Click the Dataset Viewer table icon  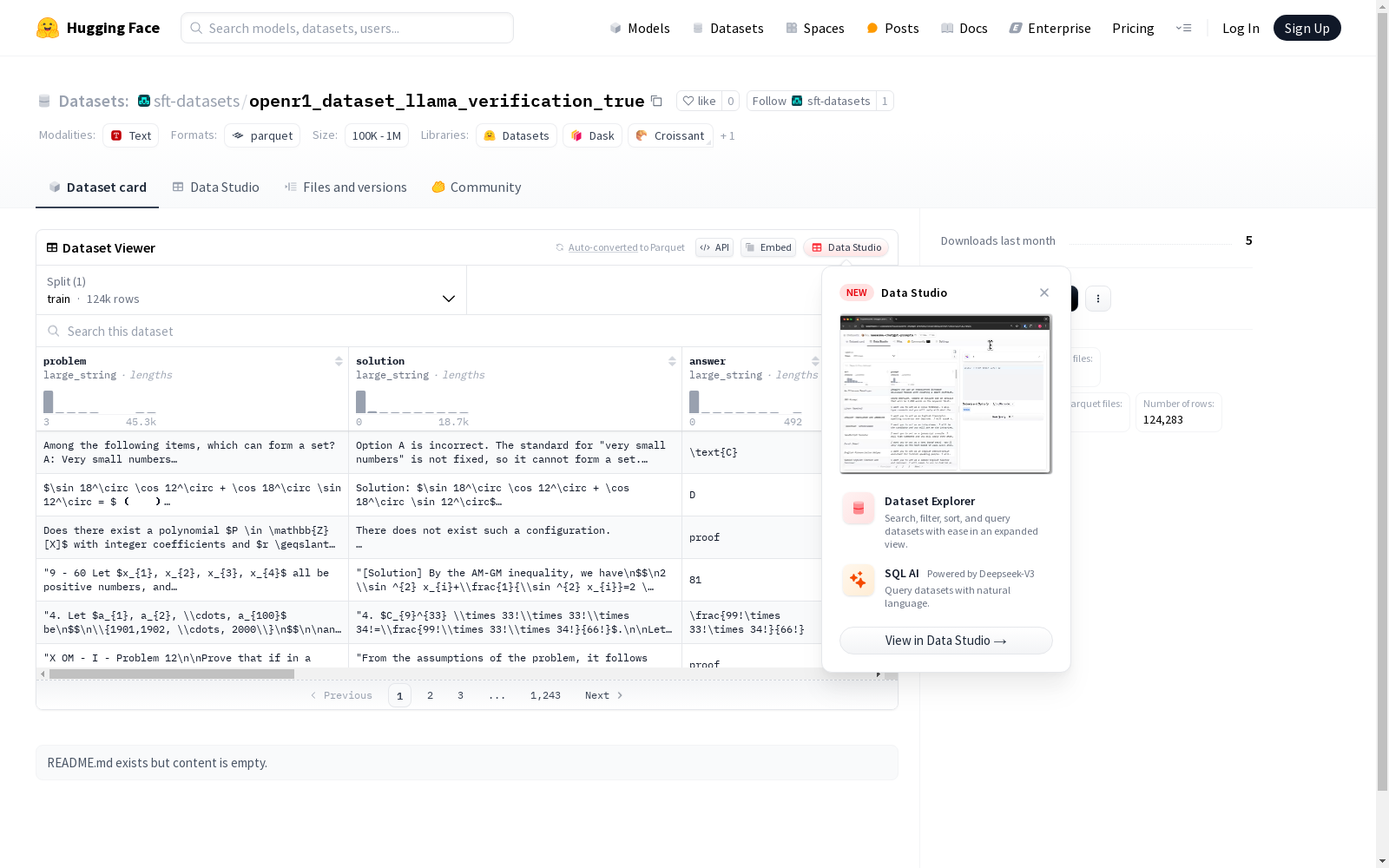pyautogui.click(x=52, y=247)
